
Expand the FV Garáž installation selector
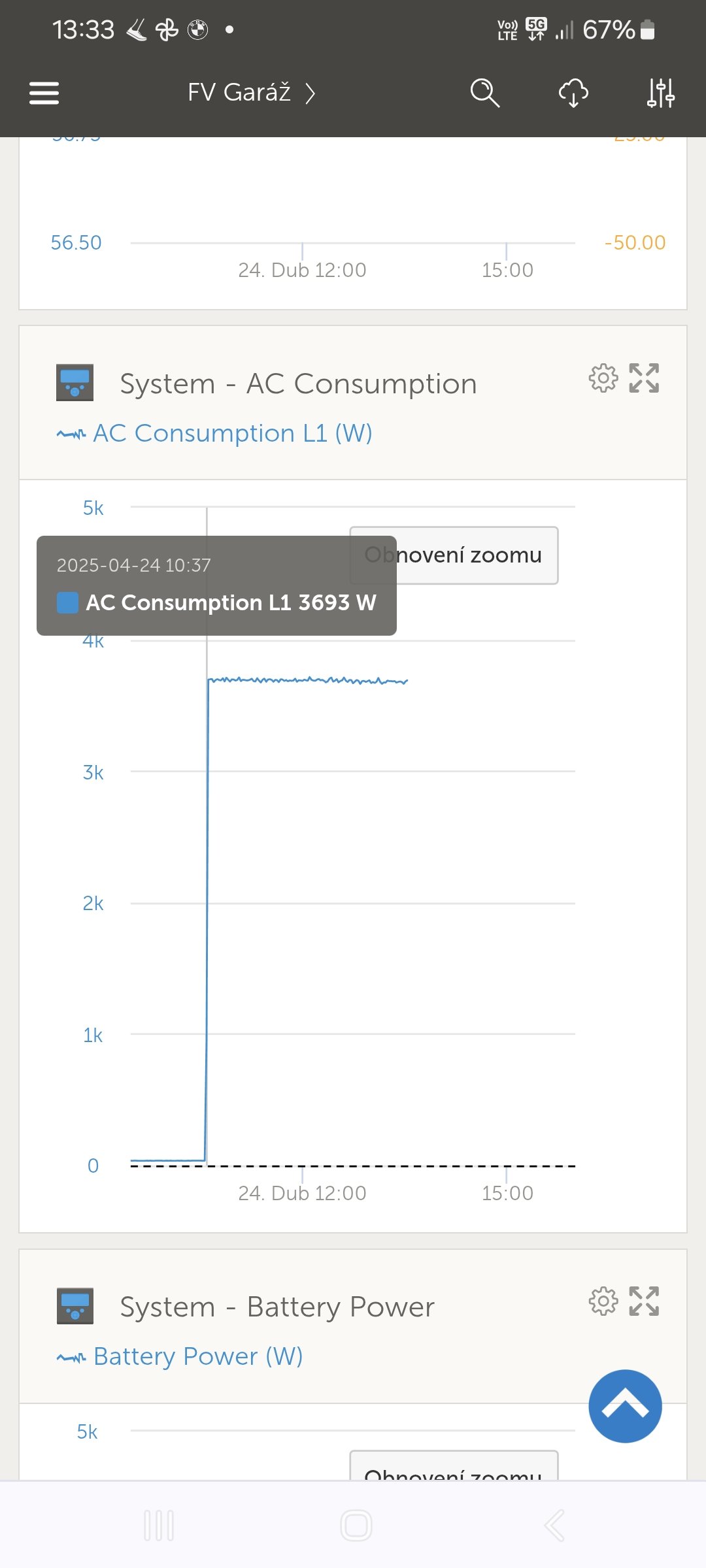[251, 93]
